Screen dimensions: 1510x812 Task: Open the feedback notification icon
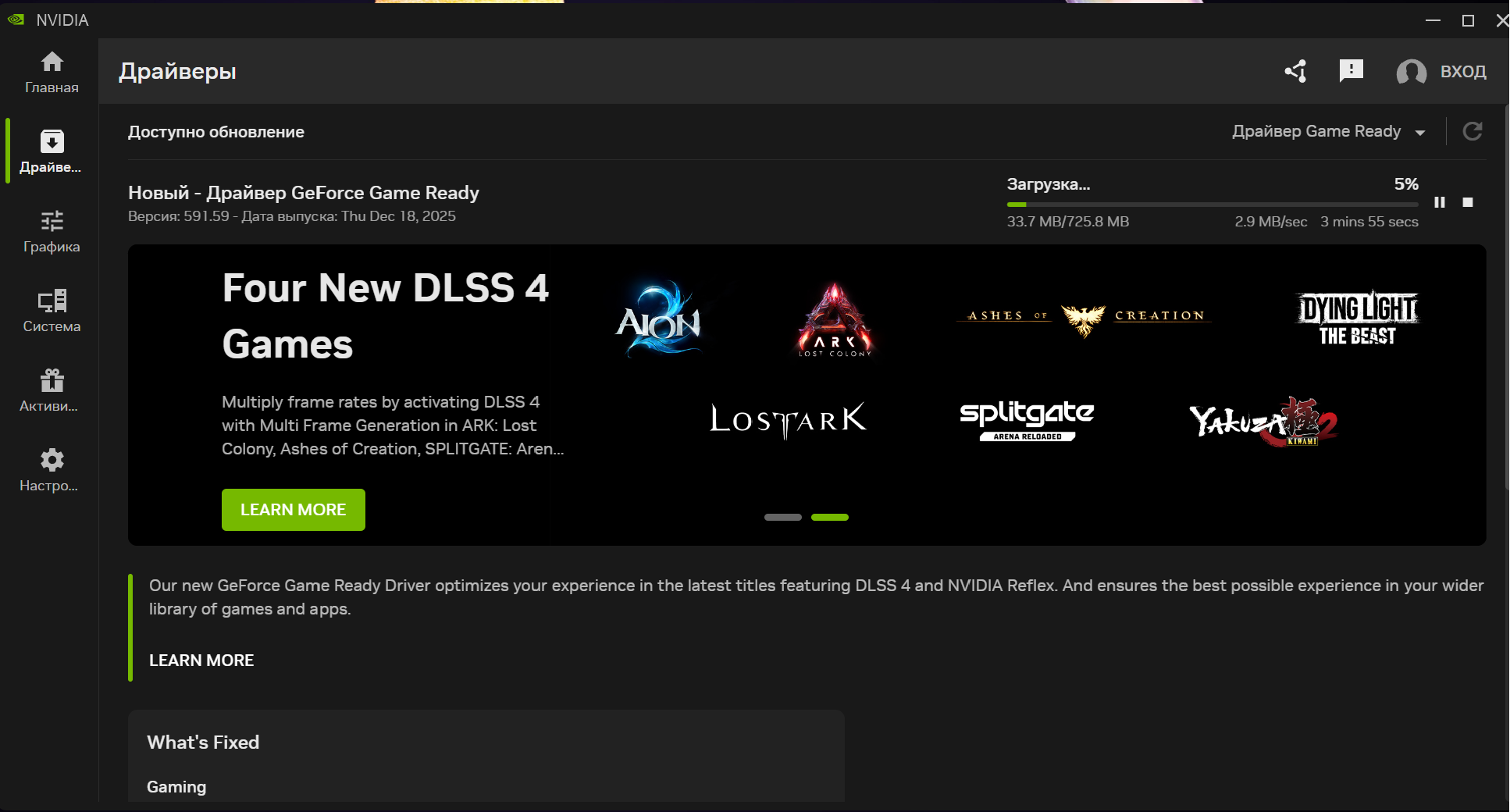(1351, 71)
